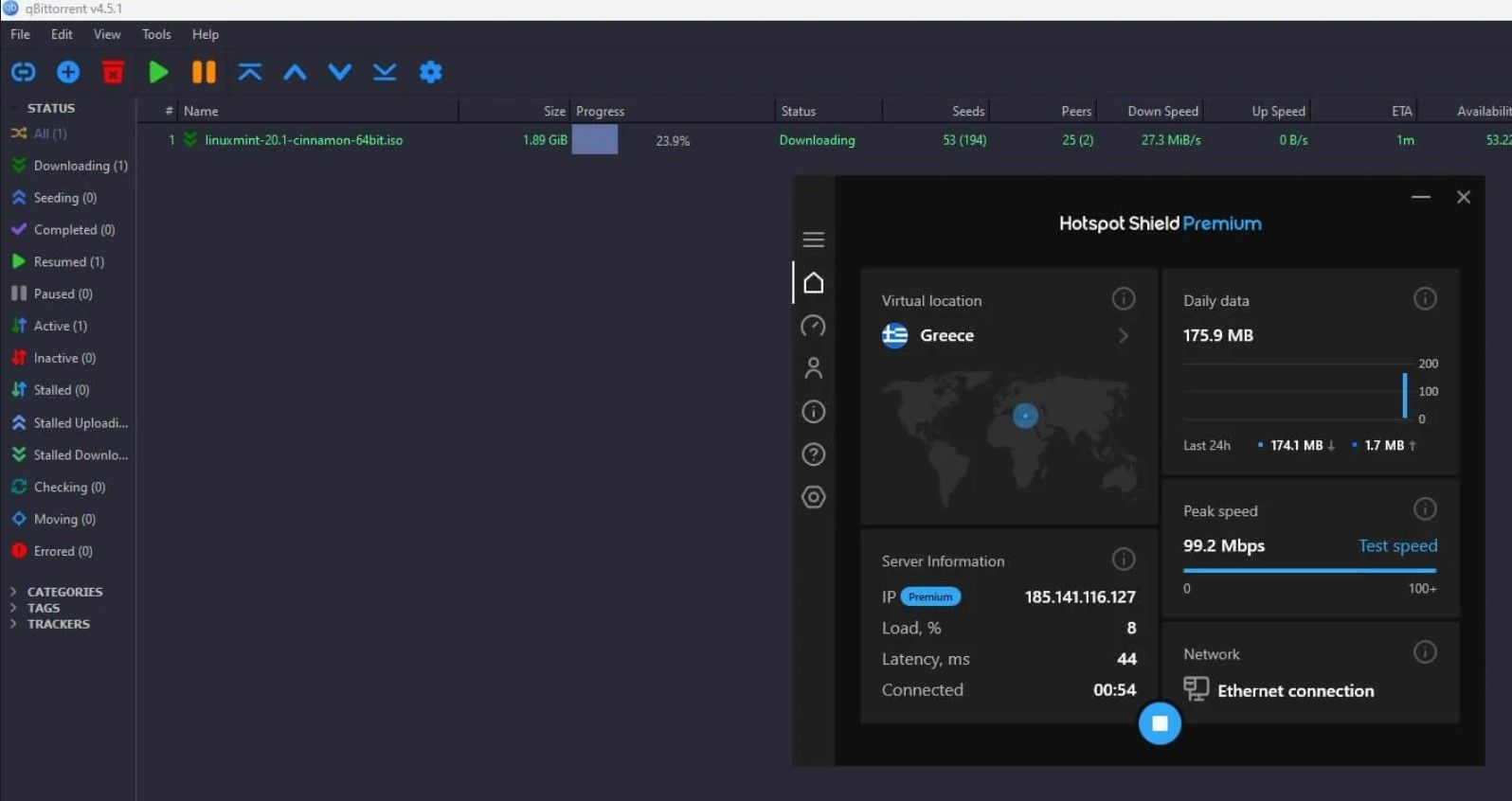Screen dimensions: 1512x801
Task: Open the help question mark icon
Action: click(x=814, y=454)
